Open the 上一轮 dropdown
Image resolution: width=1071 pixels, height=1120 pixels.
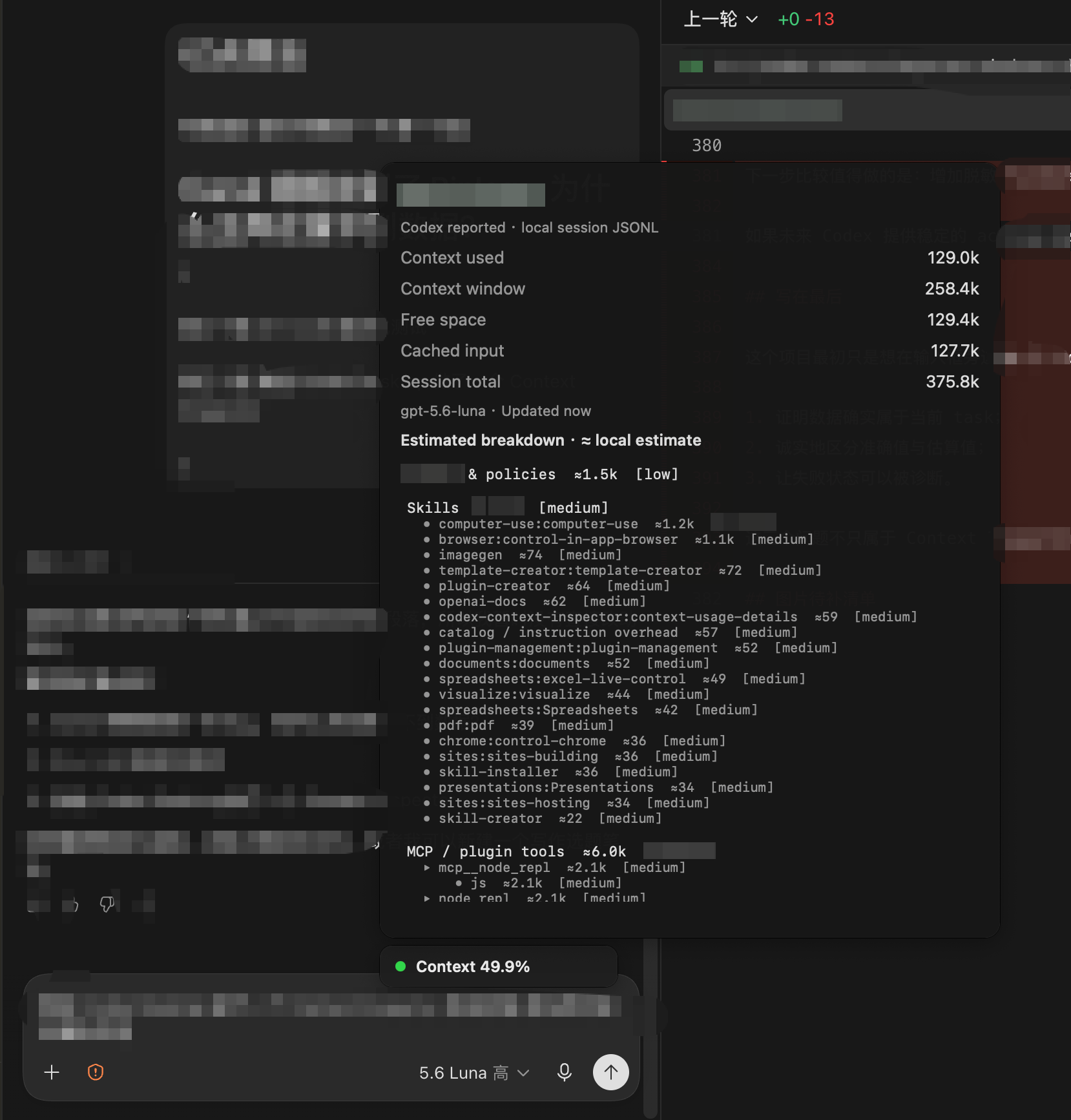(721, 19)
